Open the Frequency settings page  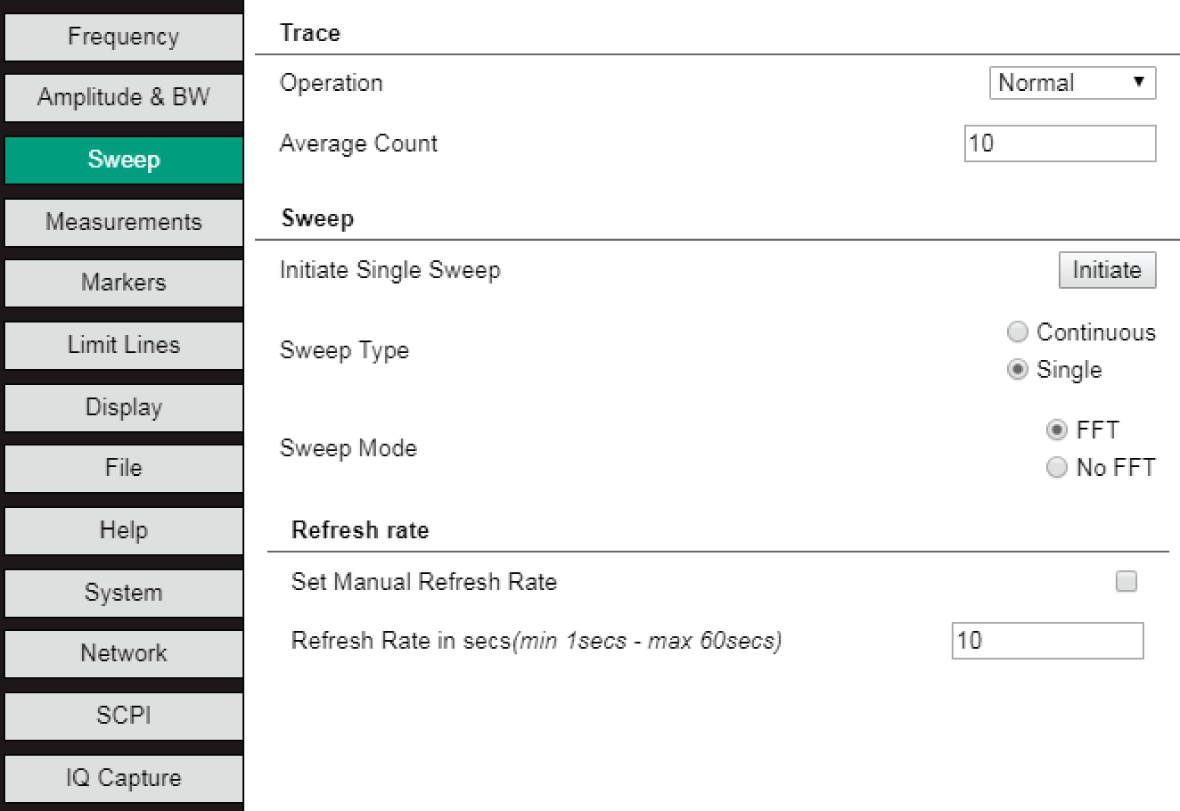[123, 38]
